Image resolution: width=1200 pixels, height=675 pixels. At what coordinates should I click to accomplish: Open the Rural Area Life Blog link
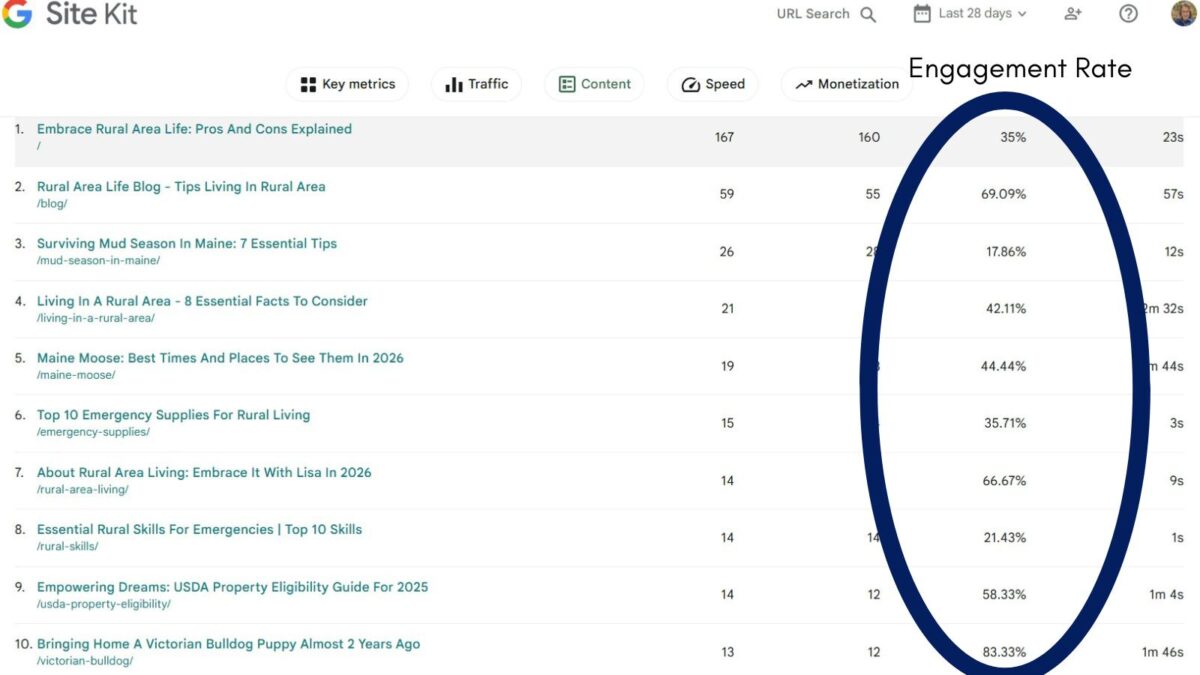pos(181,186)
